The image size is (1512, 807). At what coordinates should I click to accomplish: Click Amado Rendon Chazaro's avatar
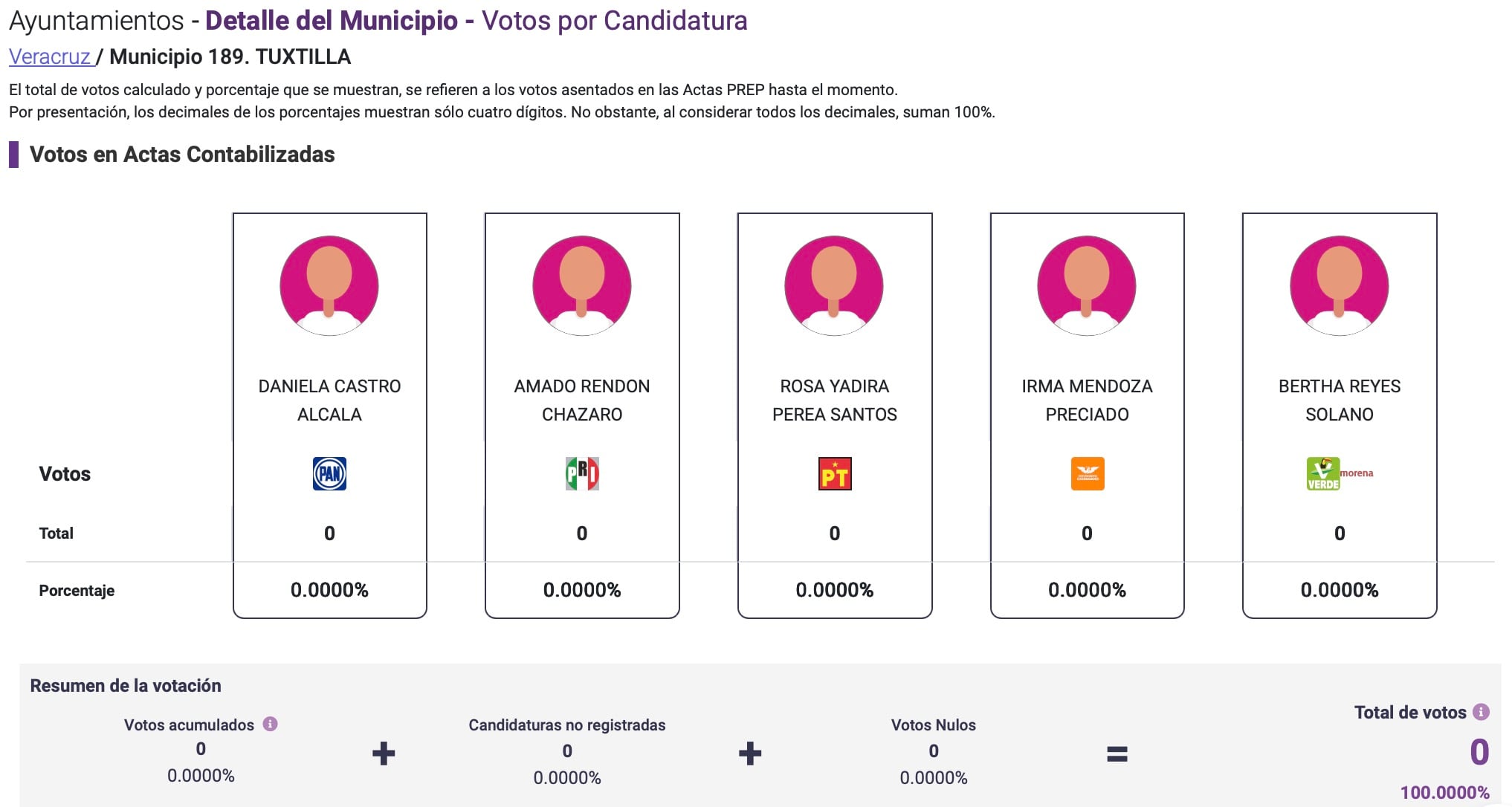click(582, 286)
